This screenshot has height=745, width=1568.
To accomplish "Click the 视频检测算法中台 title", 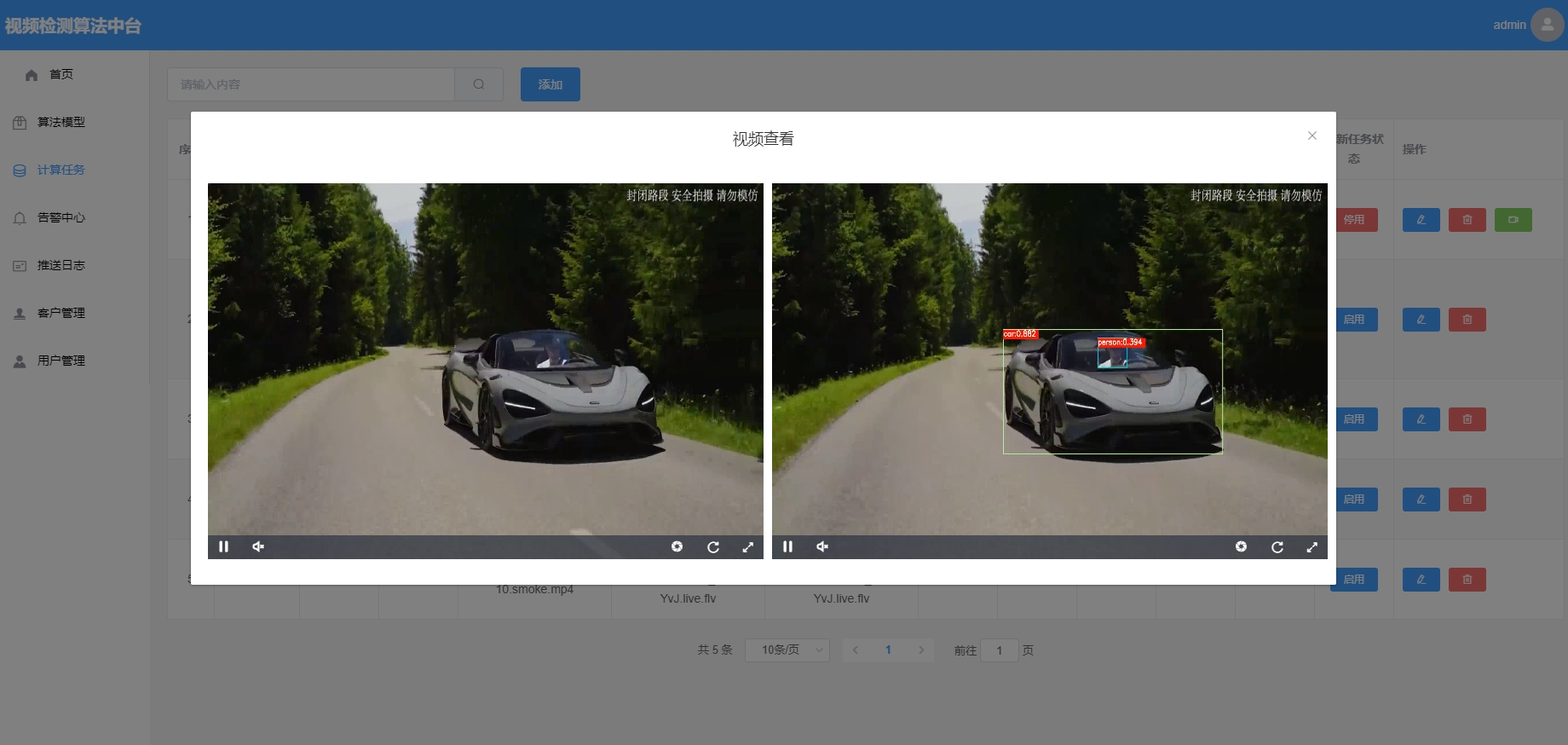I will coord(73,26).
